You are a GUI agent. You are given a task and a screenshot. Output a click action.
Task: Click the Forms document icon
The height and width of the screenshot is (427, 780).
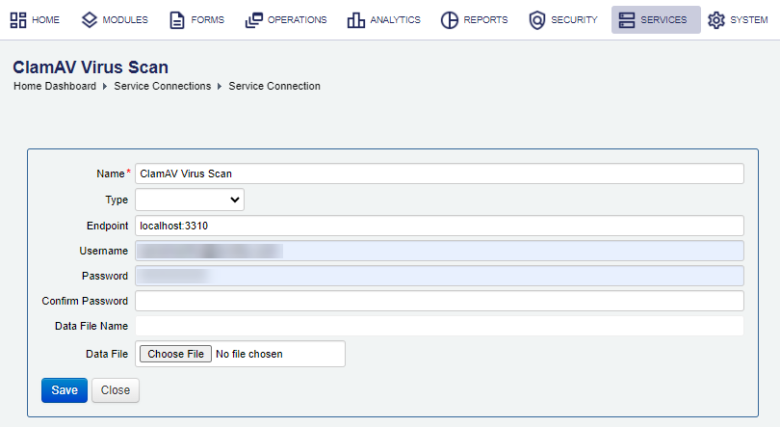point(177,20)
